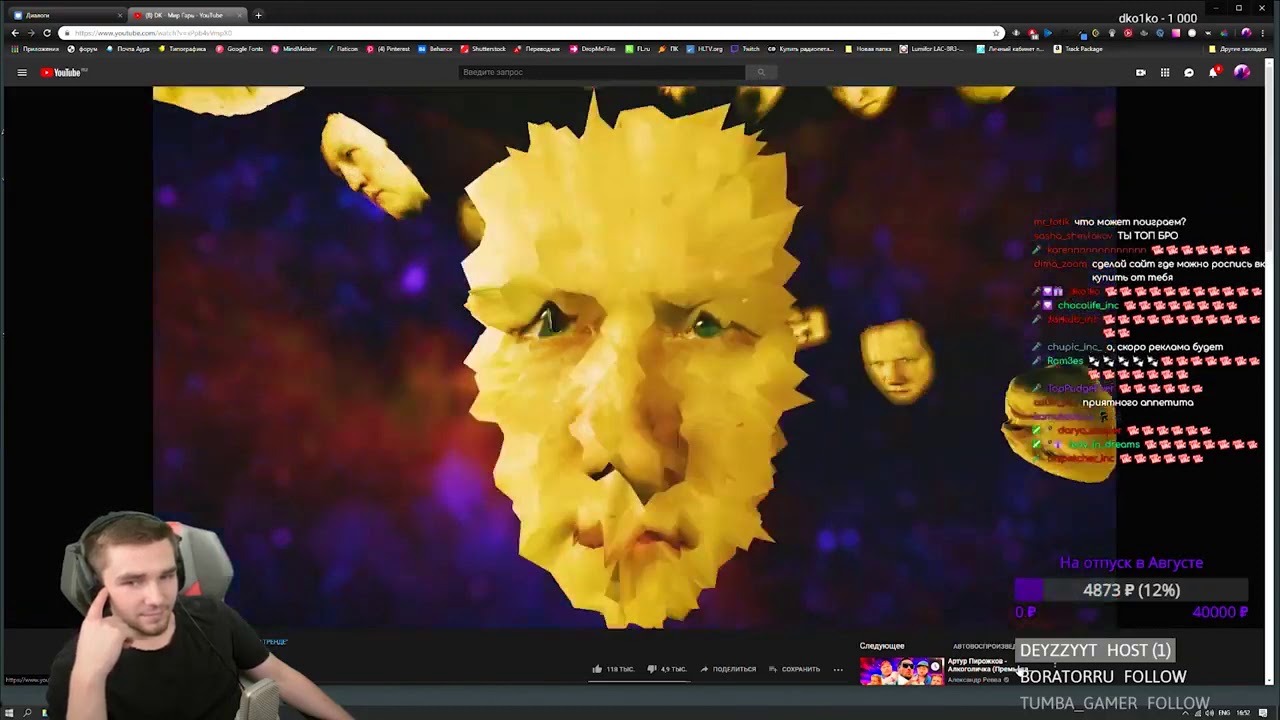Viewport: 1280px width, 720px height.
Task: Open the MindMeister bookmark
Action: click(x=294, y=48)
